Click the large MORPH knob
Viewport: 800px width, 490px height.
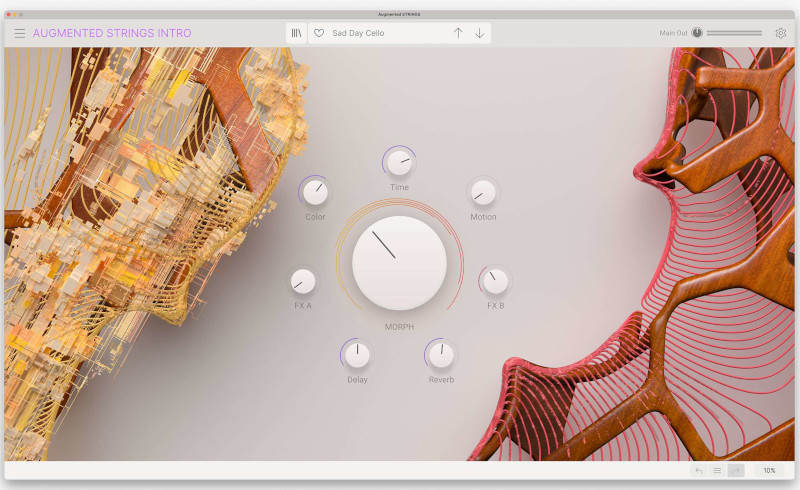[399, 263]
